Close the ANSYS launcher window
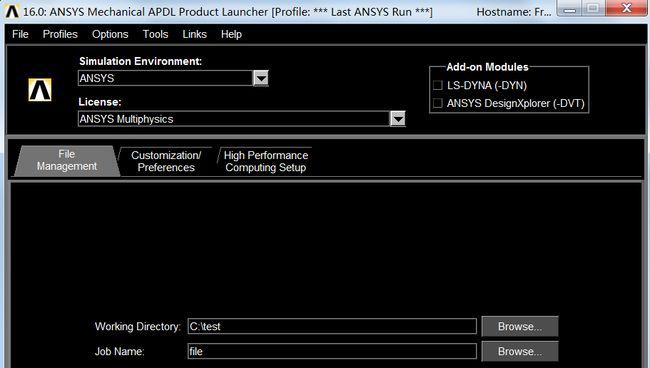Image resolution: width=650 pixels, height=368 pixels. pyautogui.click(x=626, y=8)
